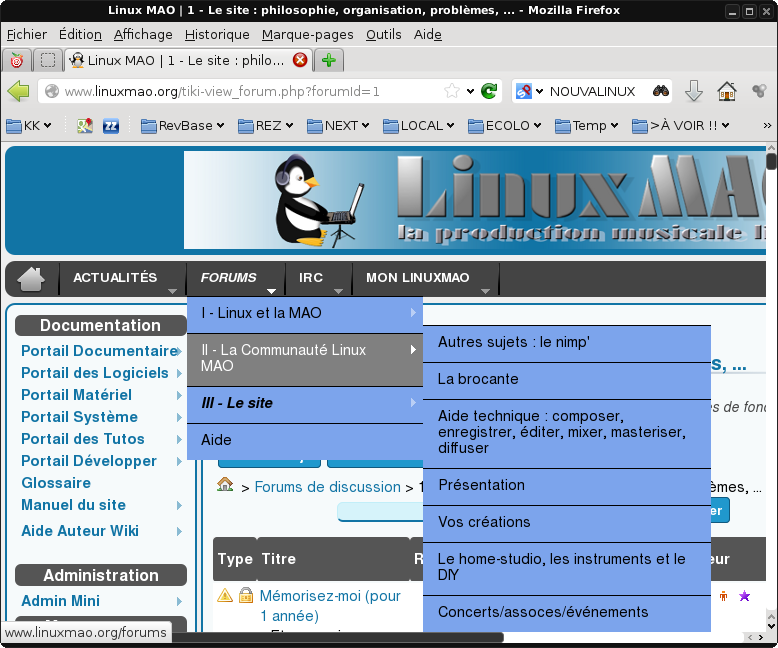Open the Affichage menu

[143, 35]
